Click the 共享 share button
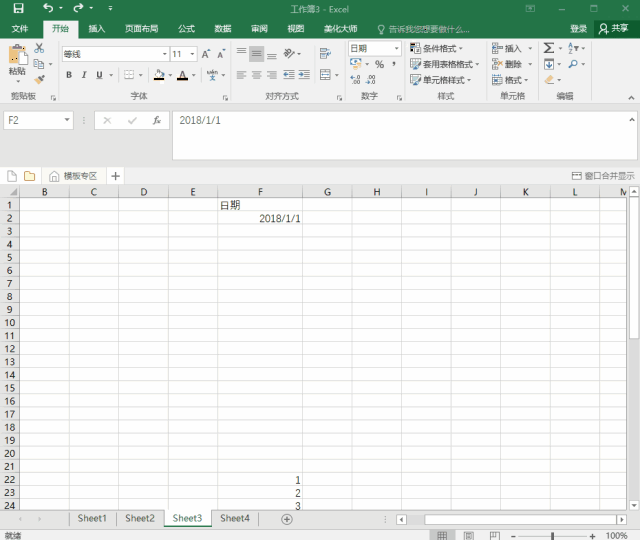 pyautogui.click(x=614, y=29)
